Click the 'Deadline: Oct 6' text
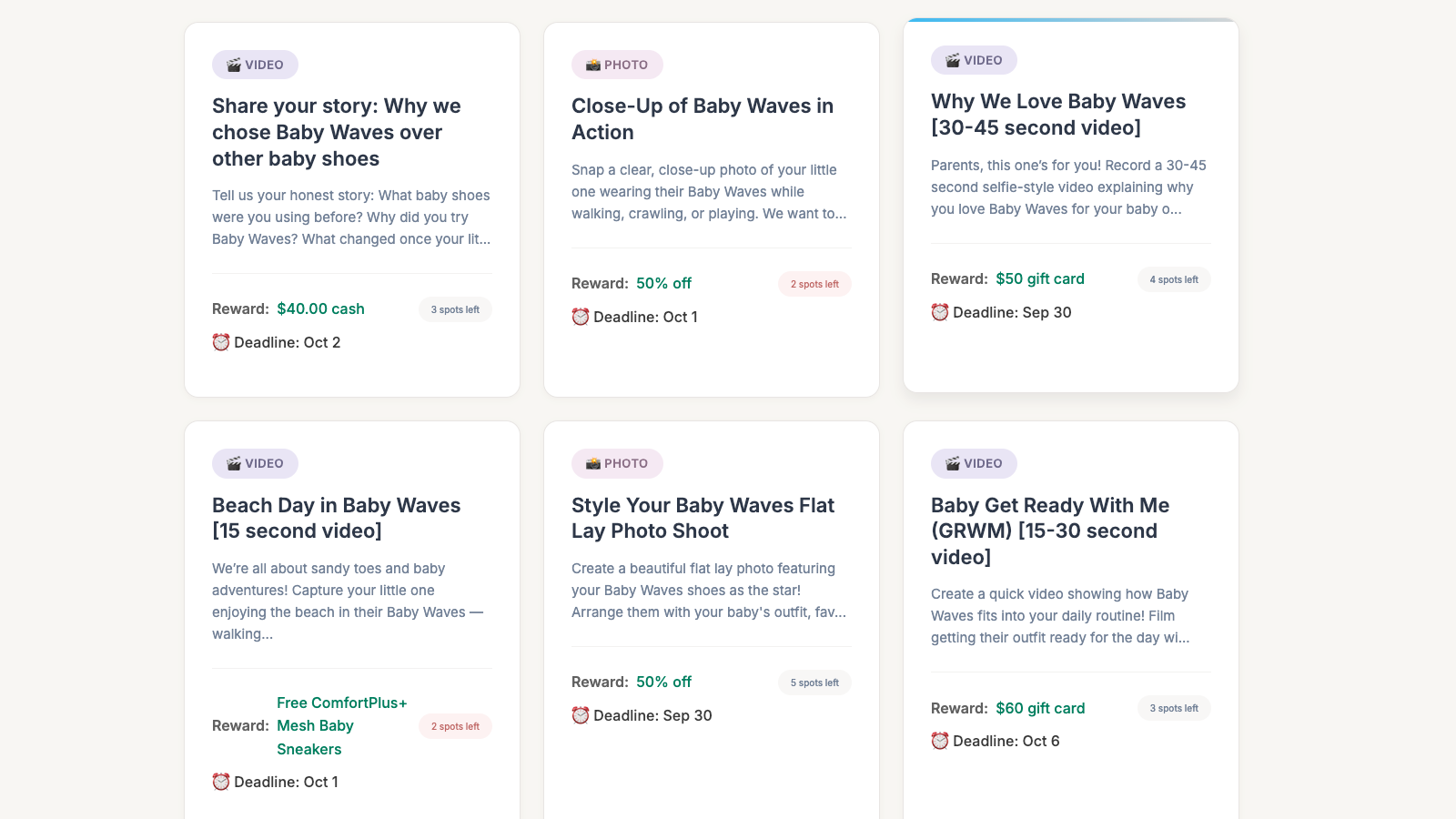1456x819 pixels. click(1006, 741)
